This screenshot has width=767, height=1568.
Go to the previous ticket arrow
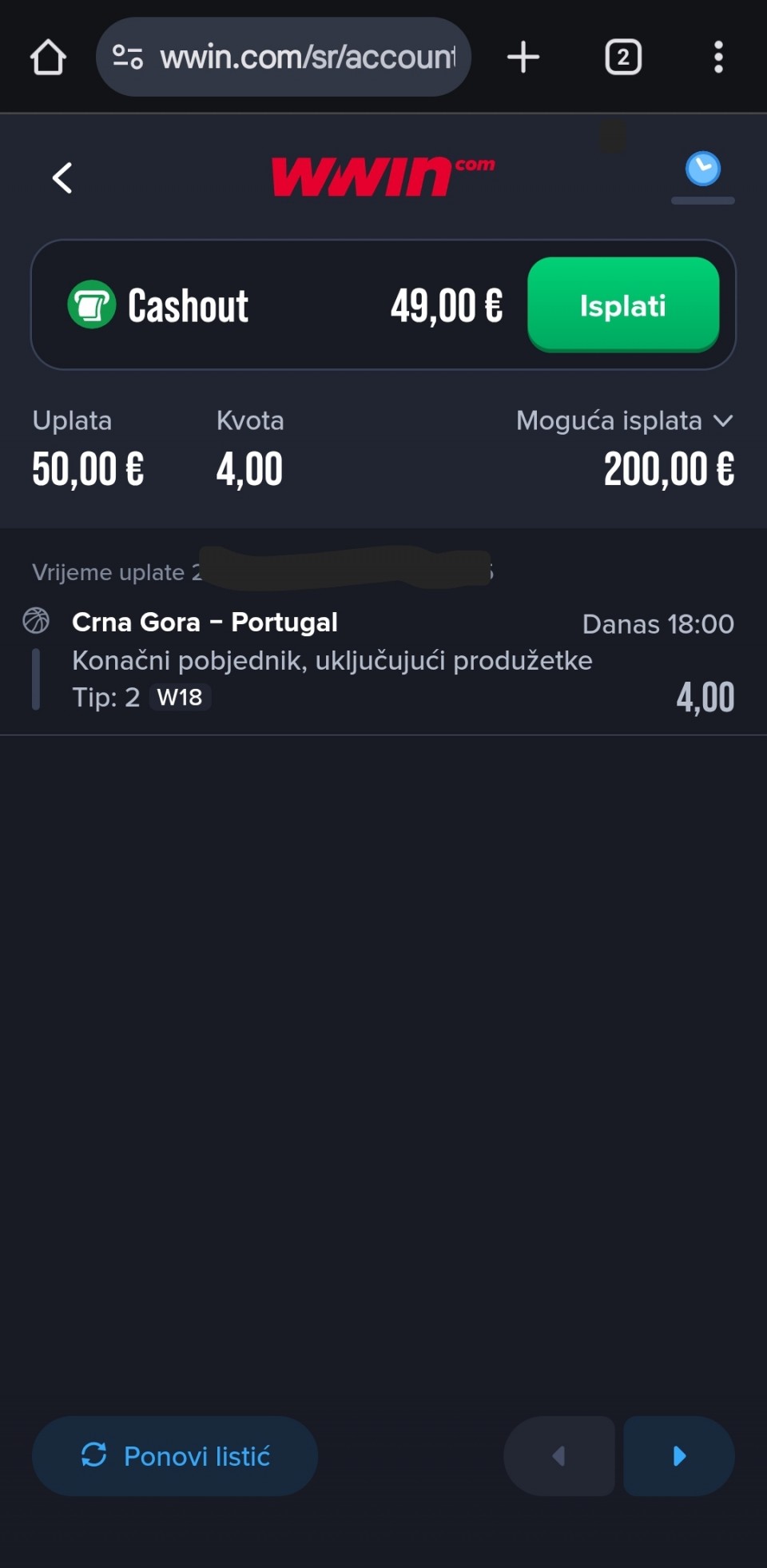(x=559, y=1456)
